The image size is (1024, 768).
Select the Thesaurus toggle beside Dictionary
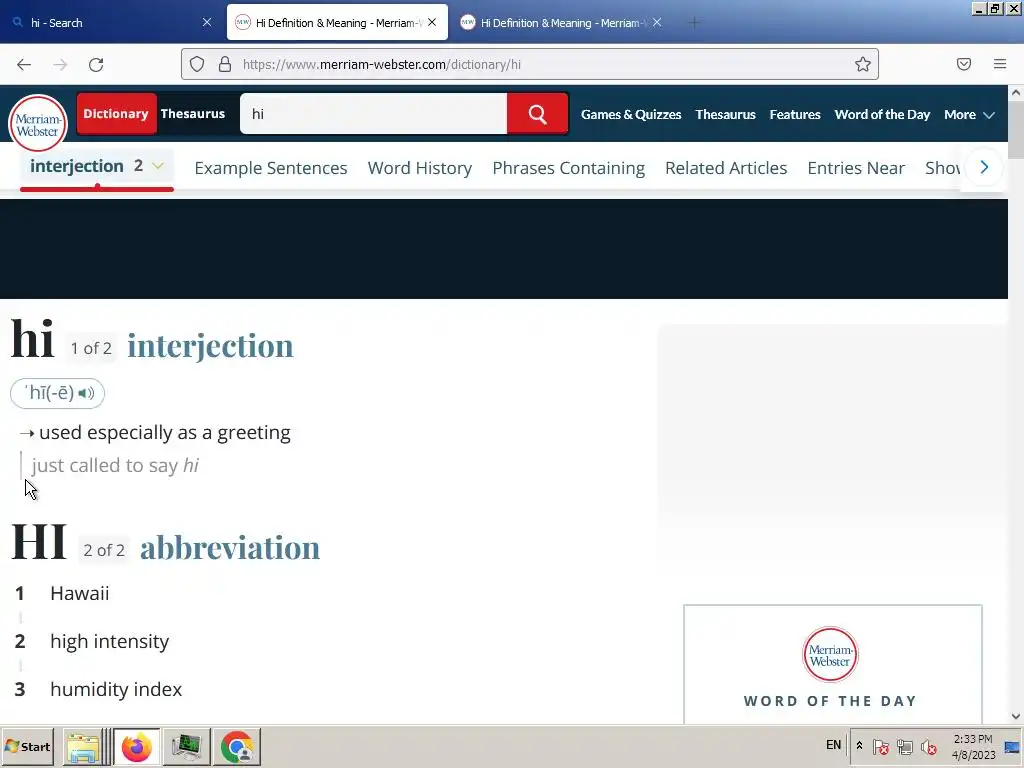coord(193,114)
